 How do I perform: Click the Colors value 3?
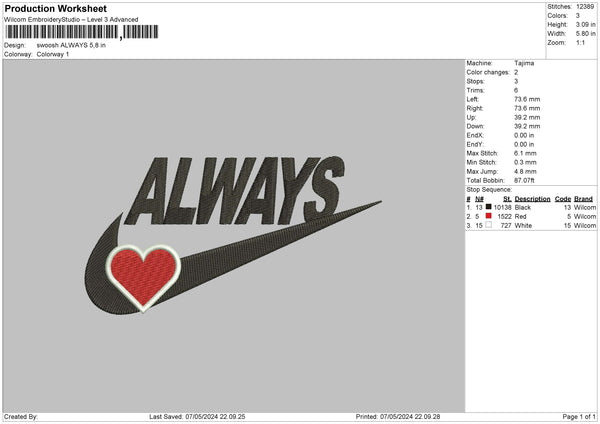pos(578,16)
